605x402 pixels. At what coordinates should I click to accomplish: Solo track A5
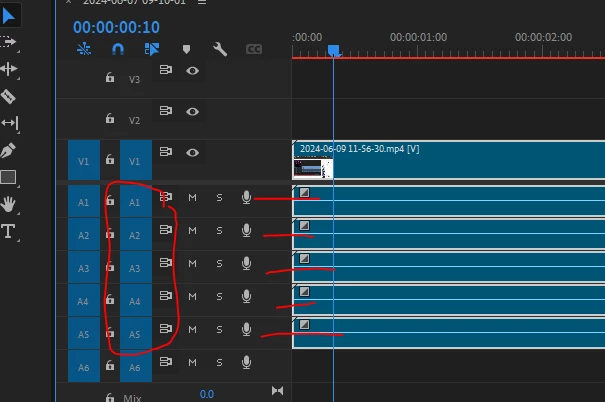point(219,329)
